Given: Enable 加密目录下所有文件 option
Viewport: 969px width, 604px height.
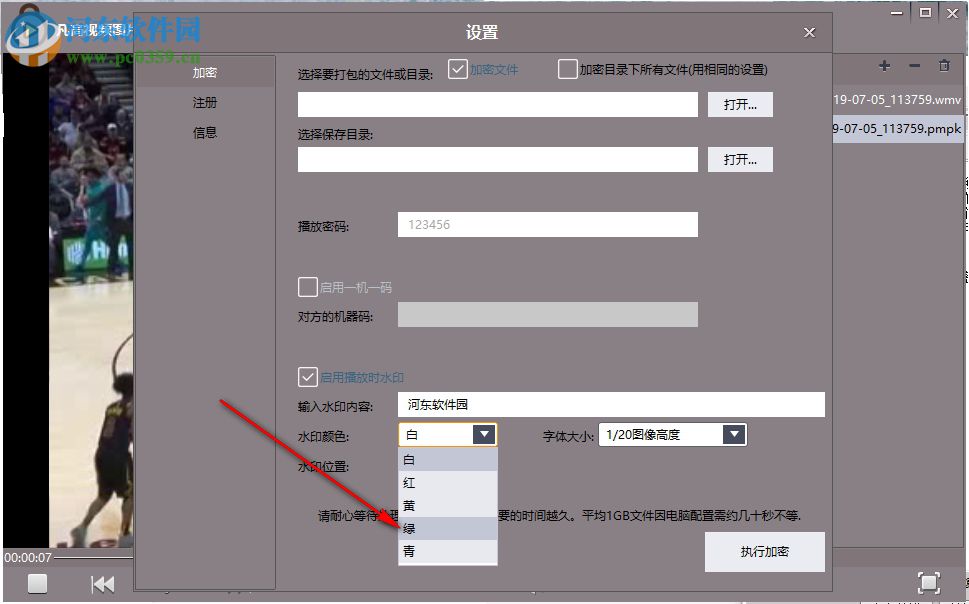Looking at the screenshot, I should coord(567,68).
